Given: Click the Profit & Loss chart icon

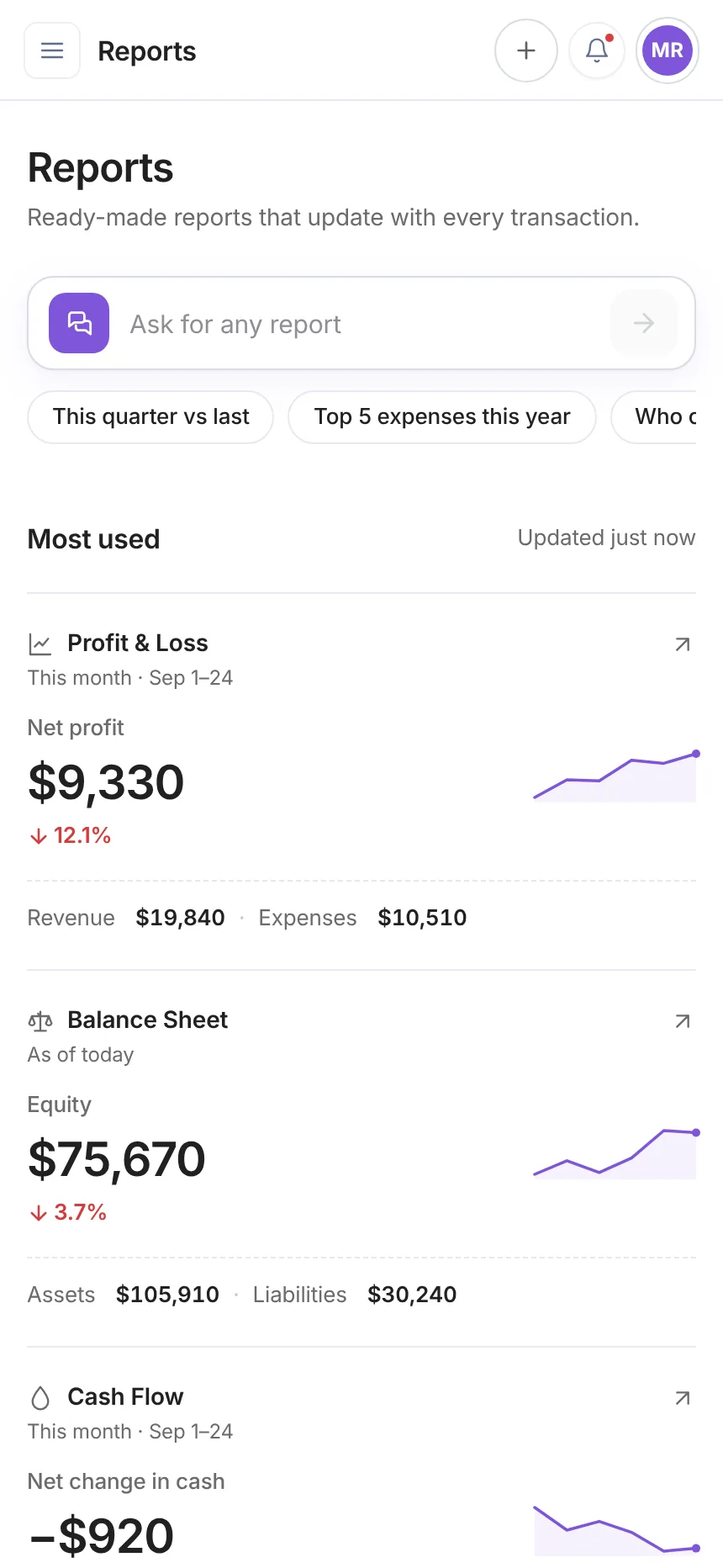Looking at the screenshot, I should coord(40,644).
